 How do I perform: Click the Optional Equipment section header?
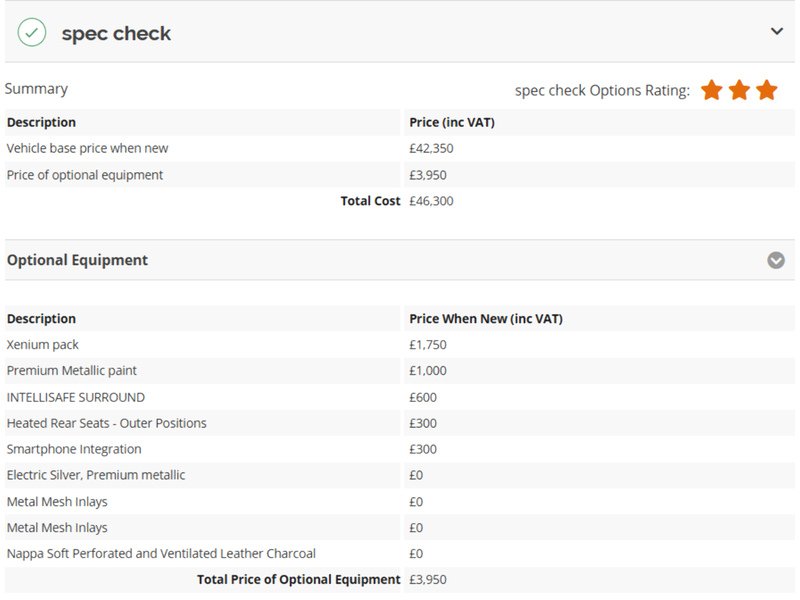400,260
